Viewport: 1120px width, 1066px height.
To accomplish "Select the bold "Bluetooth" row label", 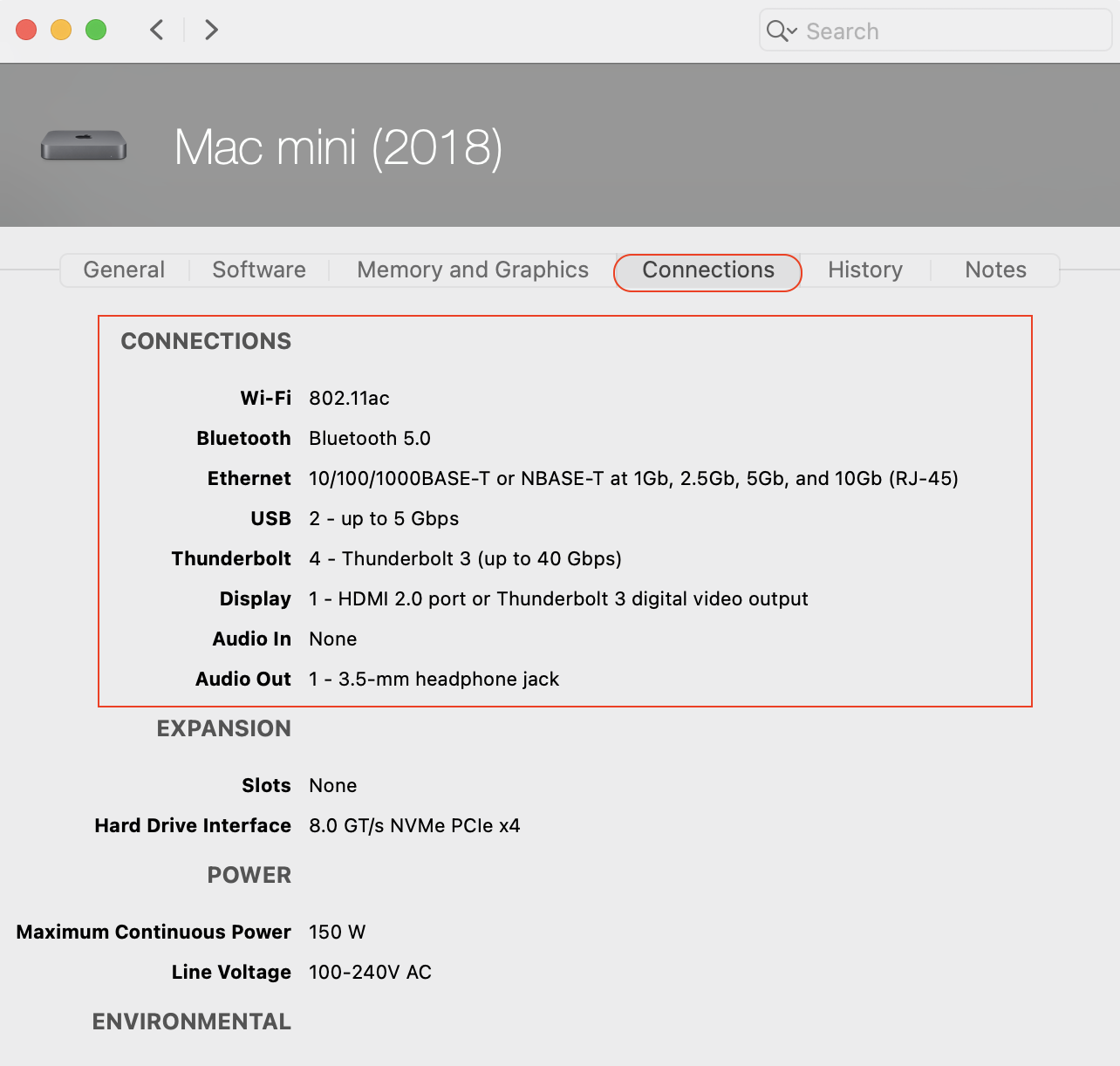I will [x=243, y=438].
